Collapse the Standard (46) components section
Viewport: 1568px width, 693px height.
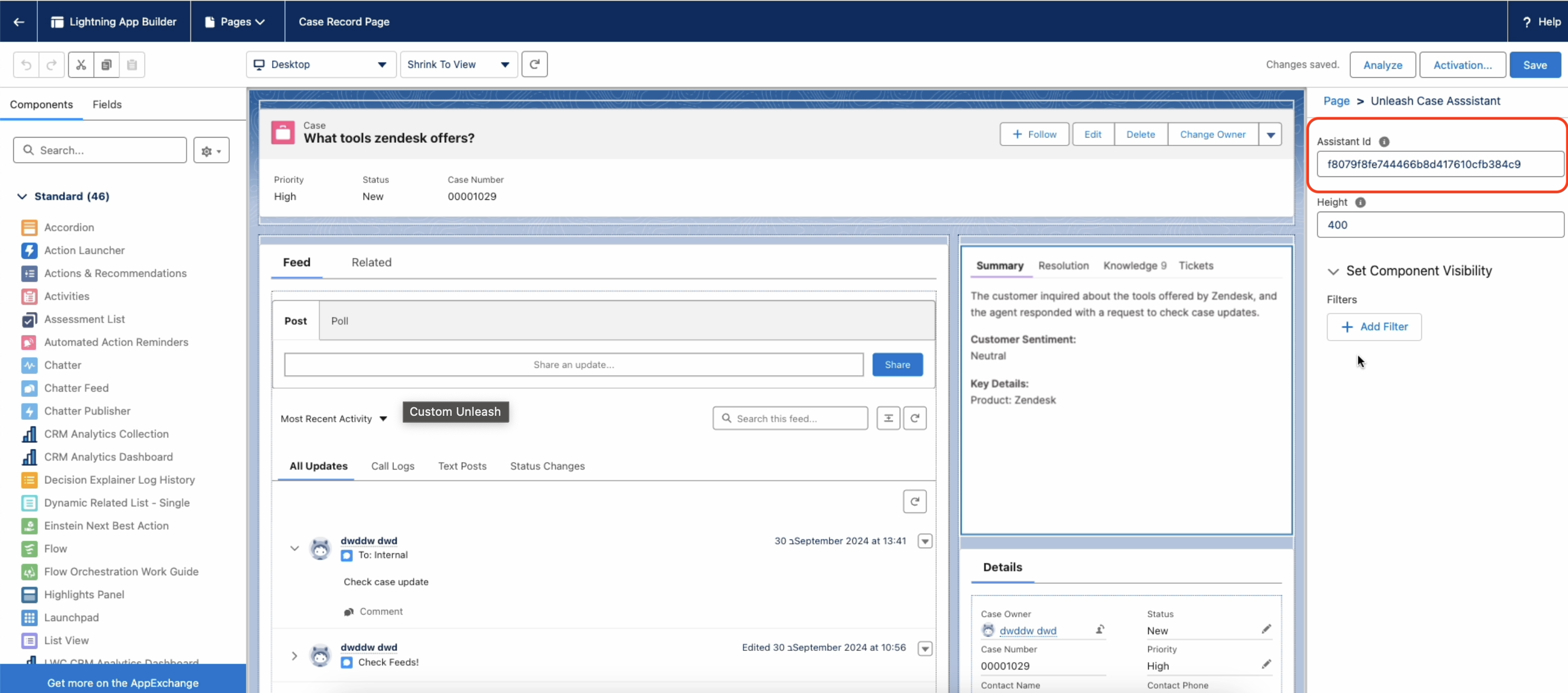pos(22,197)
